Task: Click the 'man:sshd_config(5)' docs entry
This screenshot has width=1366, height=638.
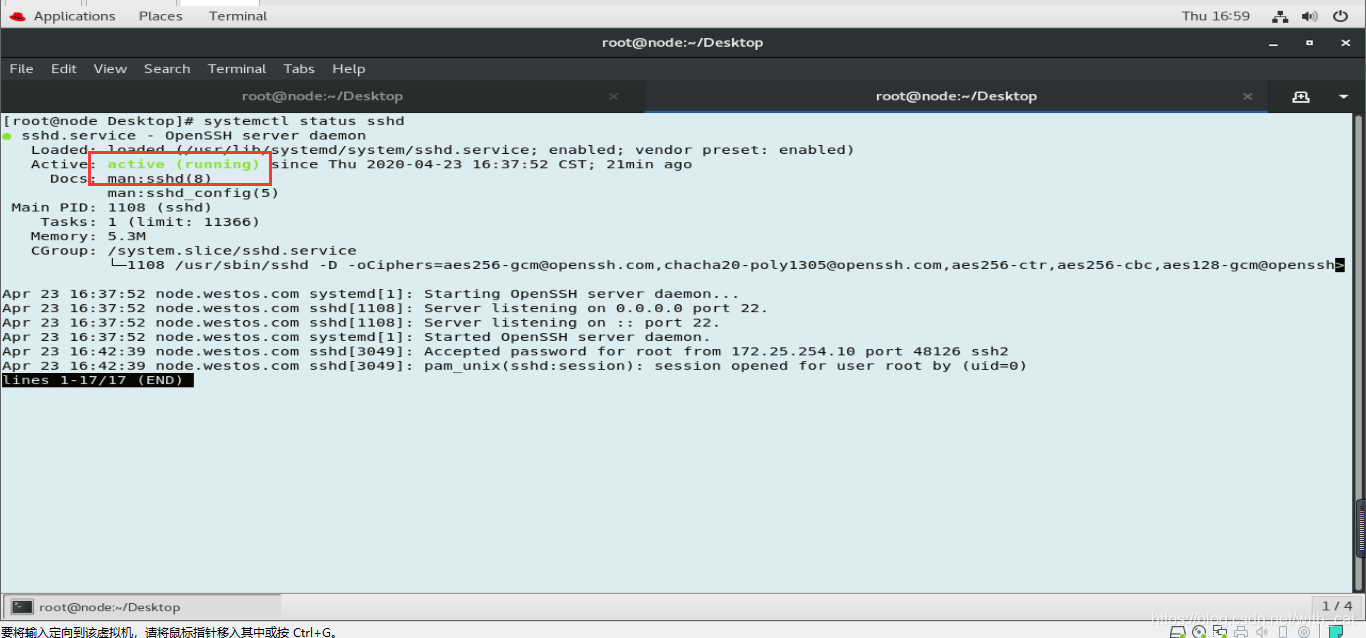Action: [193, 193]
